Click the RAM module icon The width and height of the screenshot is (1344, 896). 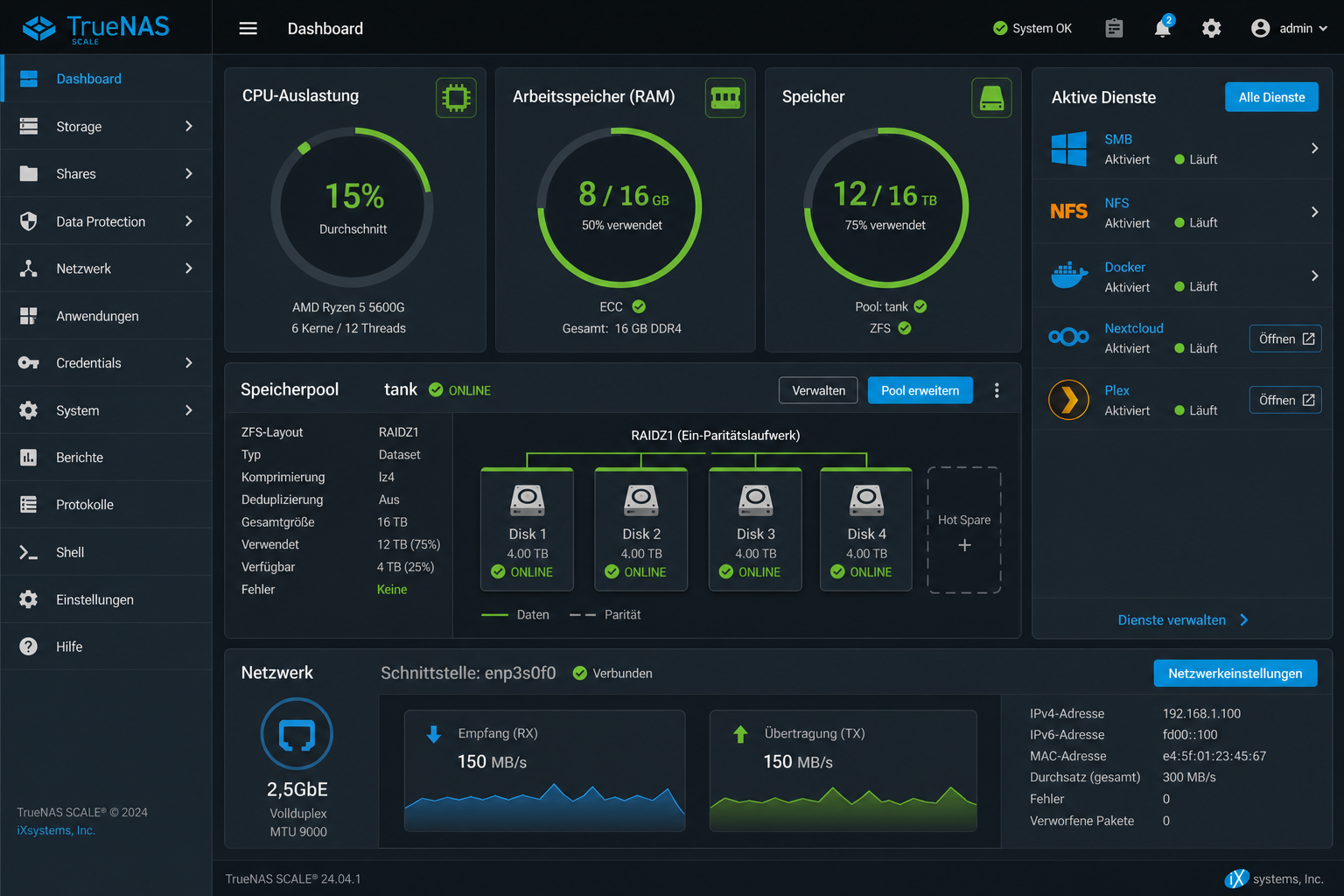coord(725,97)
